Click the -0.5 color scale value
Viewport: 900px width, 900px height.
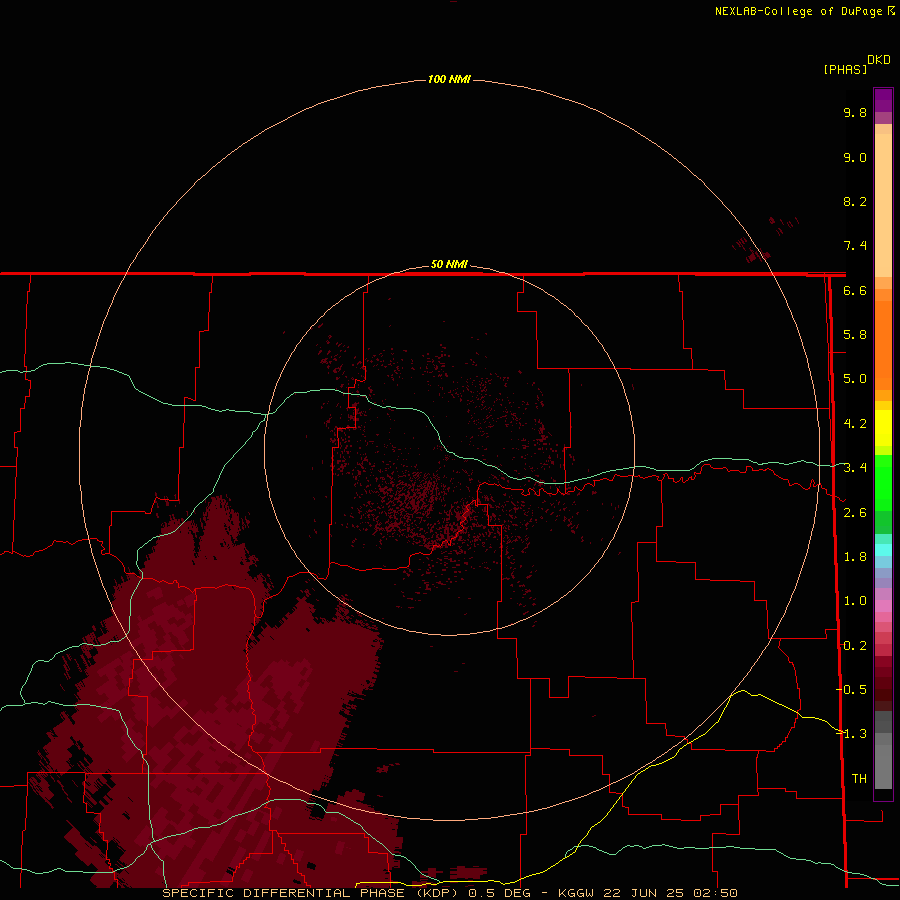pos(851,689)
